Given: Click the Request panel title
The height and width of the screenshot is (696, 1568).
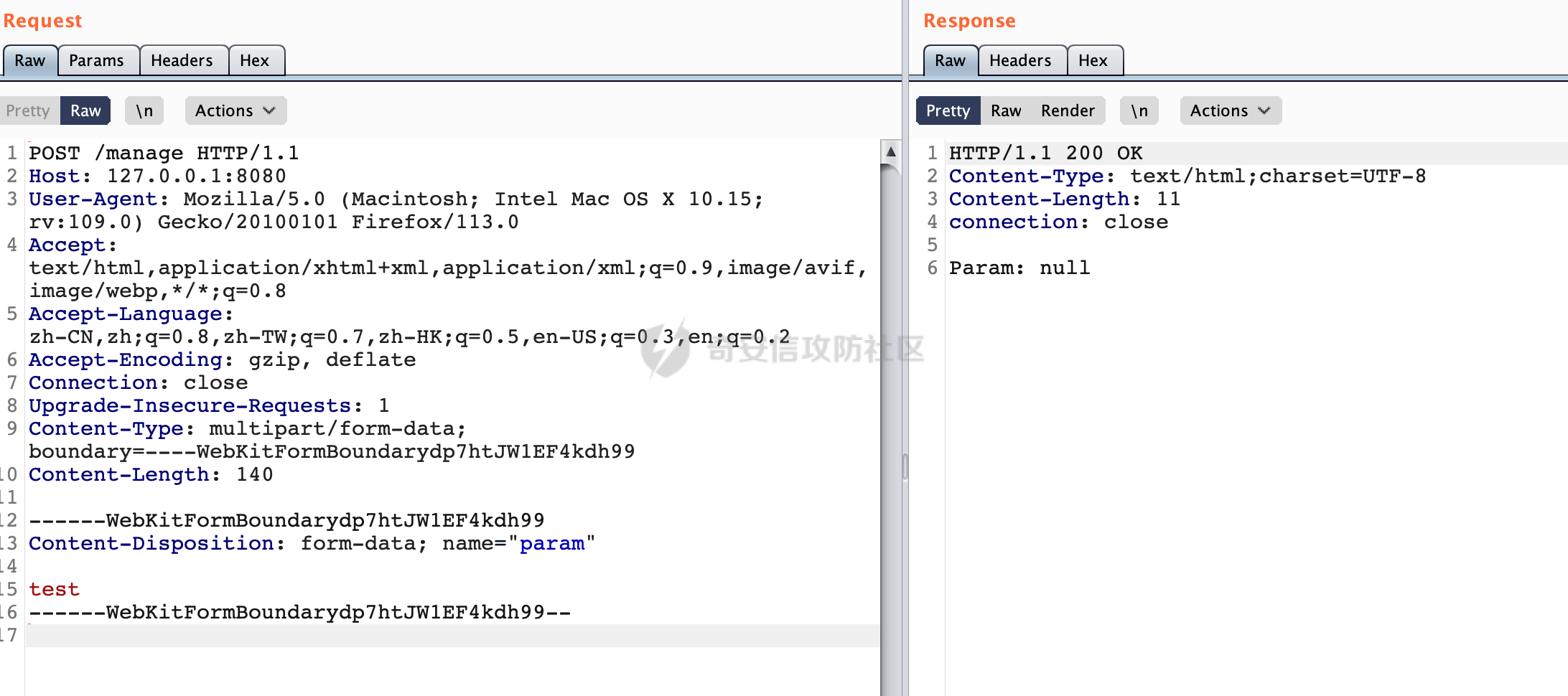Looking at the screenshot, I should point(42,21).
